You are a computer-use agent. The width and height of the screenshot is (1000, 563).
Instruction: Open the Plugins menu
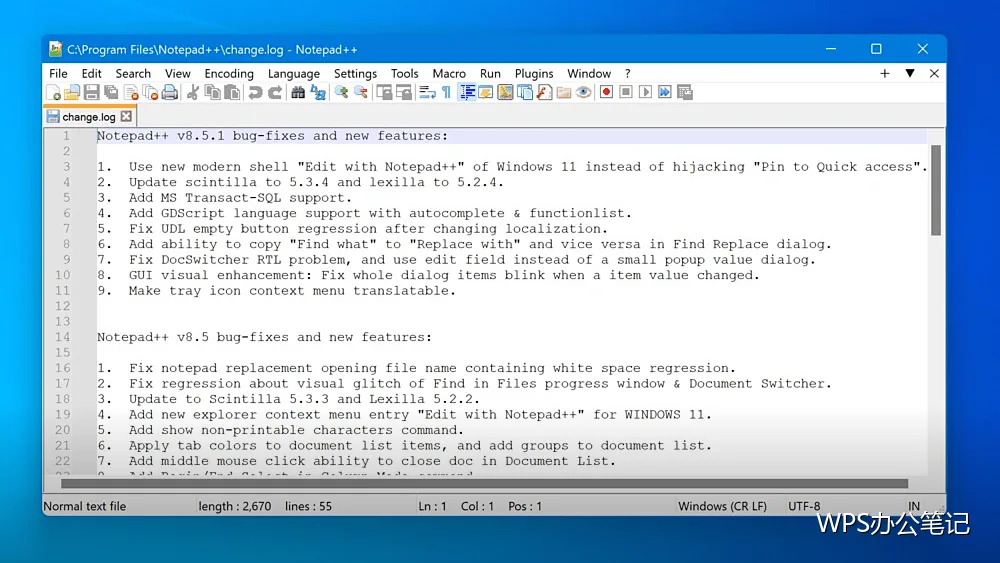(534, 73)
